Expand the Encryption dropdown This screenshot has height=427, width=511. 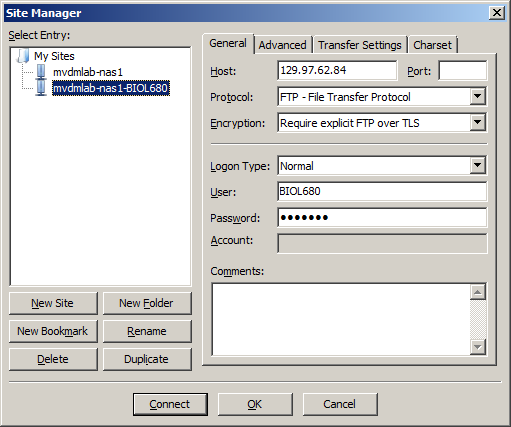(478, 123)
